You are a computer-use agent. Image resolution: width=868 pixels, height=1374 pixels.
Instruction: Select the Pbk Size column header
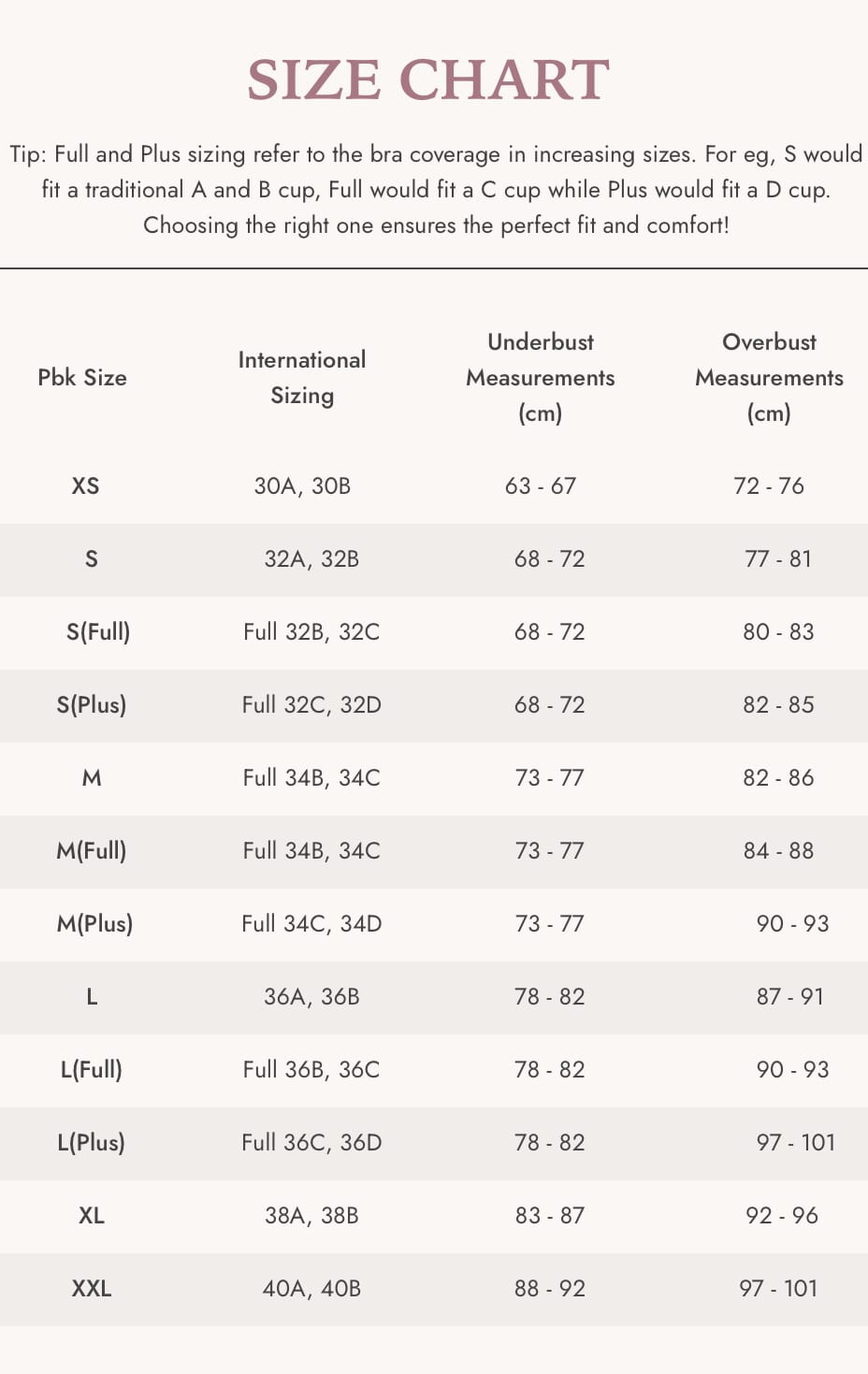point(82,378)
